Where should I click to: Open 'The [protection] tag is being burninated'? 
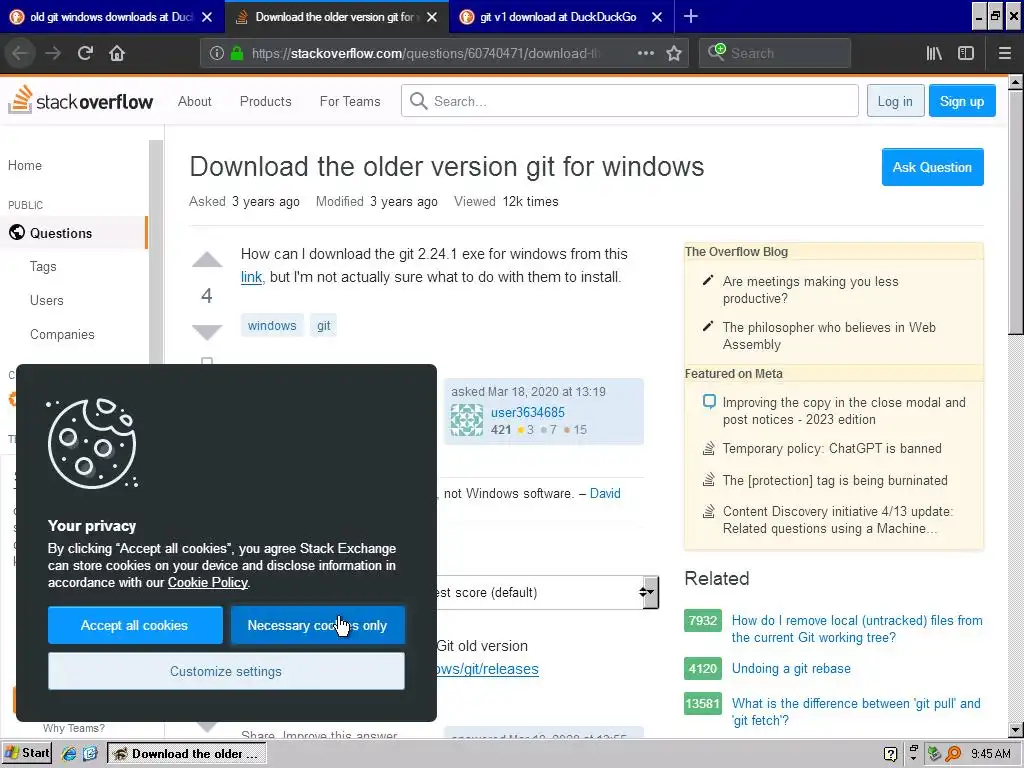[835, 480]
